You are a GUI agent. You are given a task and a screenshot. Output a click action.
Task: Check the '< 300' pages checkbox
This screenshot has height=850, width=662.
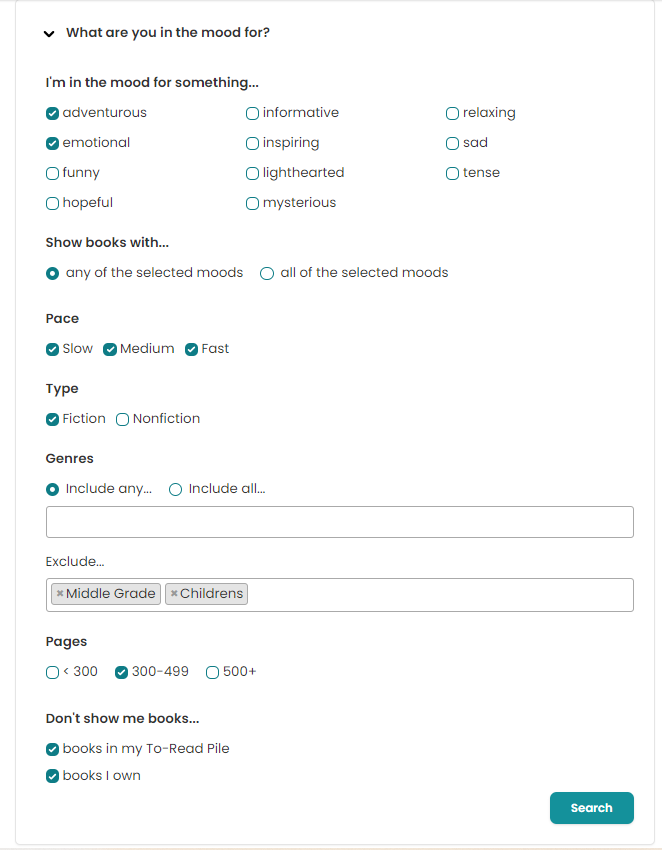(53, 672)
